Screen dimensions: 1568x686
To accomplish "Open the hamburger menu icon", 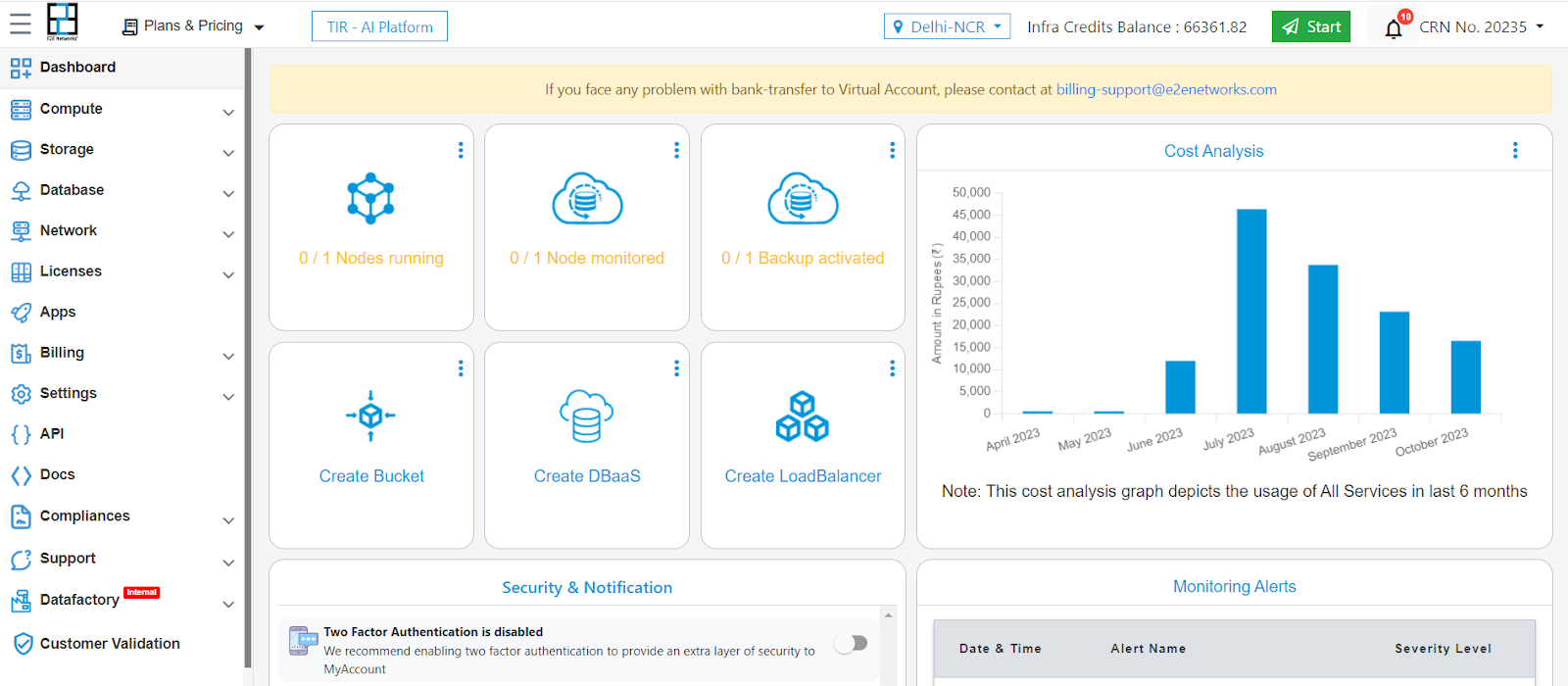I will [x=20, y=24].
